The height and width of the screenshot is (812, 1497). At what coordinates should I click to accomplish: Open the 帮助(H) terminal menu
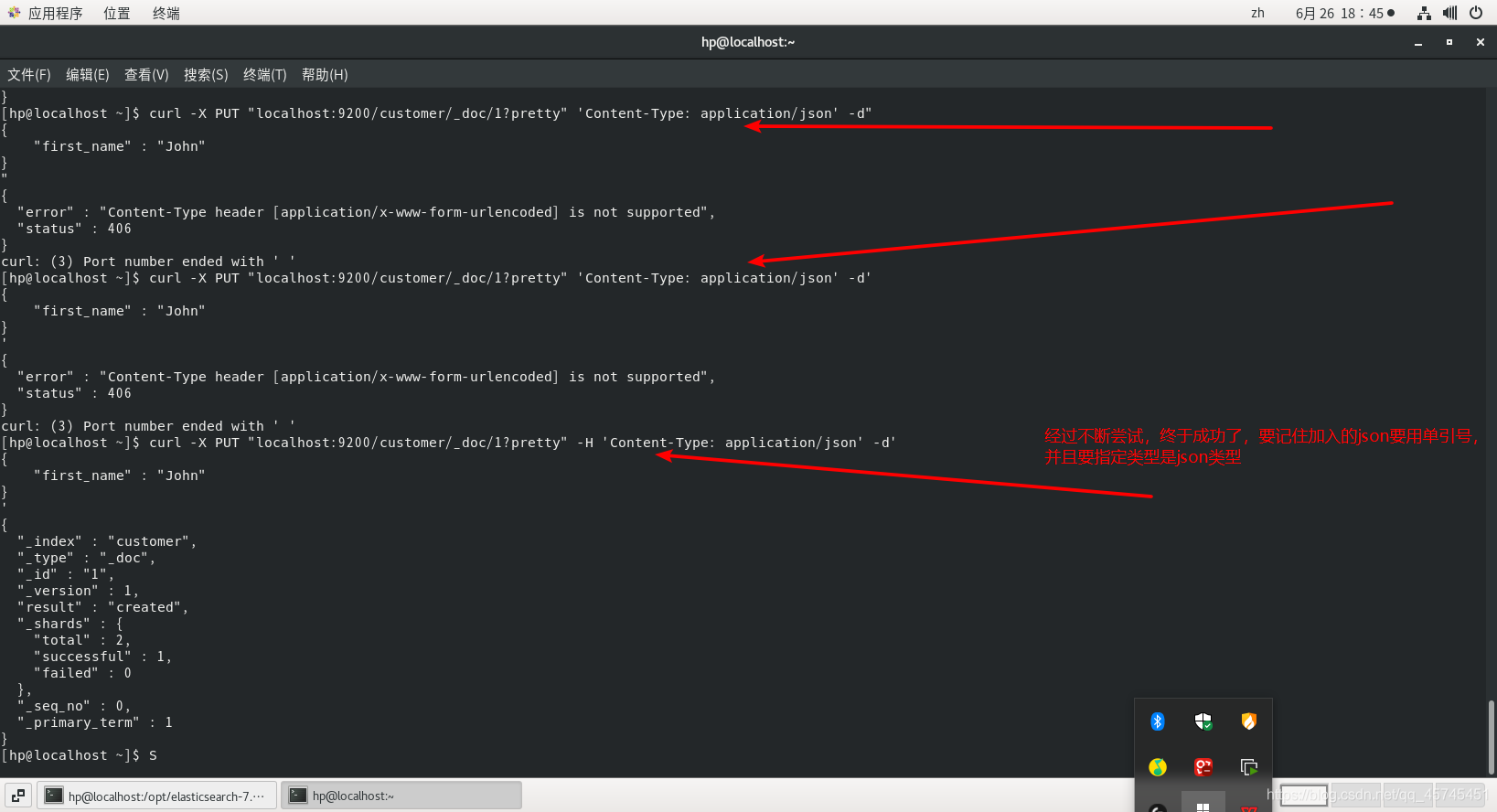(325, 75)
